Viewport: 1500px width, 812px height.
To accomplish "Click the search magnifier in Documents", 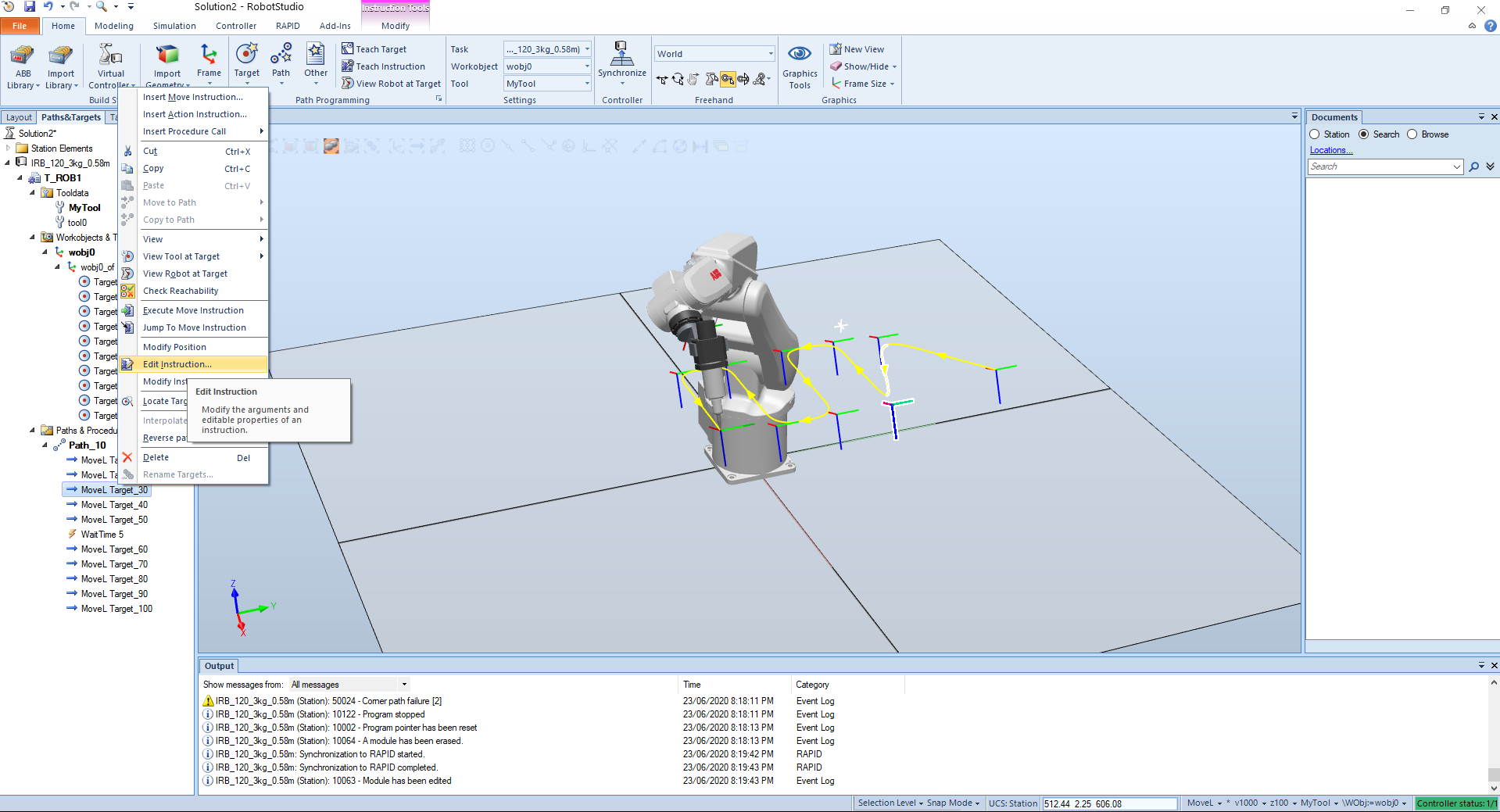I will [x=1474, y=166].
